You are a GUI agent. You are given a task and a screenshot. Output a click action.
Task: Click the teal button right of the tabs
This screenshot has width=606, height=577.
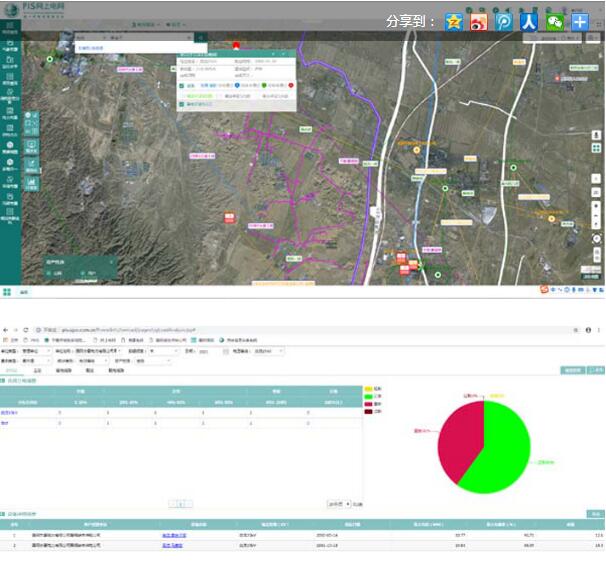tap(573, 370)
